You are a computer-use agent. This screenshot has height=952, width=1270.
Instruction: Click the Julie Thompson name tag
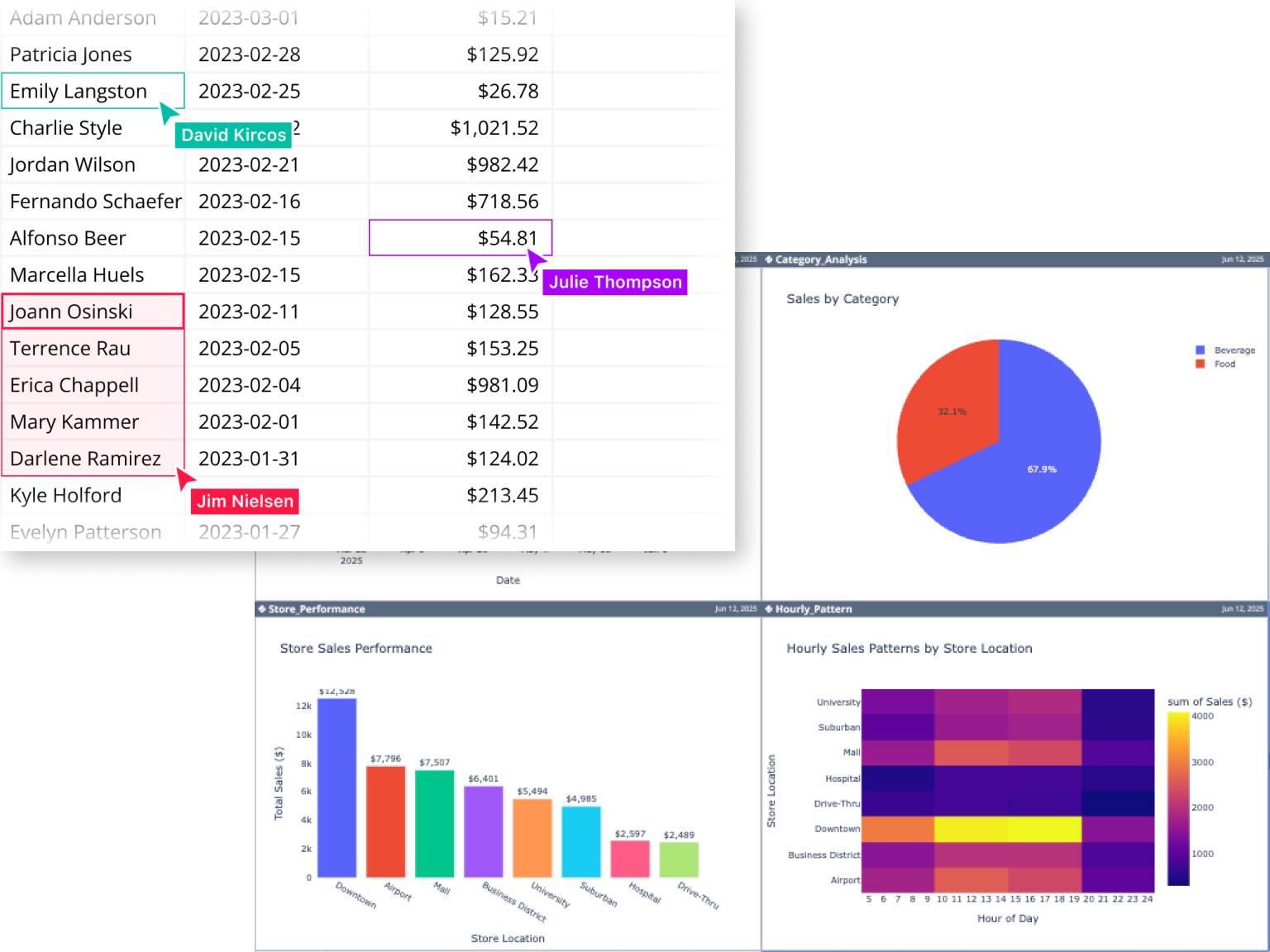click(614, 282)
